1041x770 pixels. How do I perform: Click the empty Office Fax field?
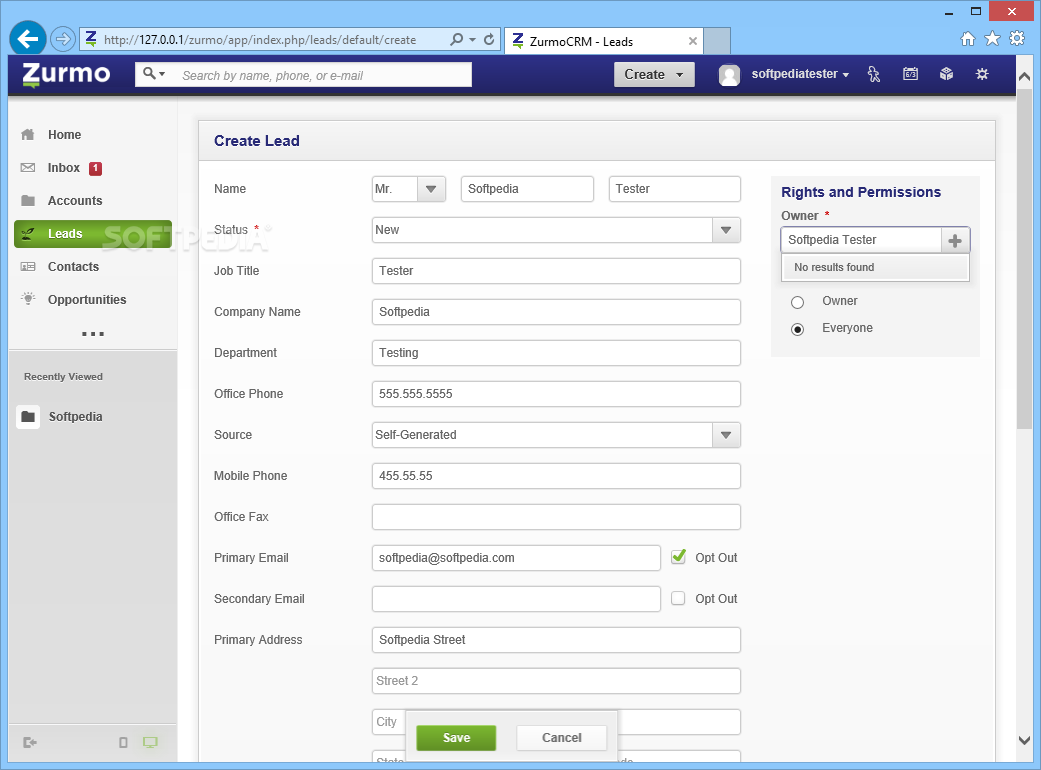coord(556,517)
